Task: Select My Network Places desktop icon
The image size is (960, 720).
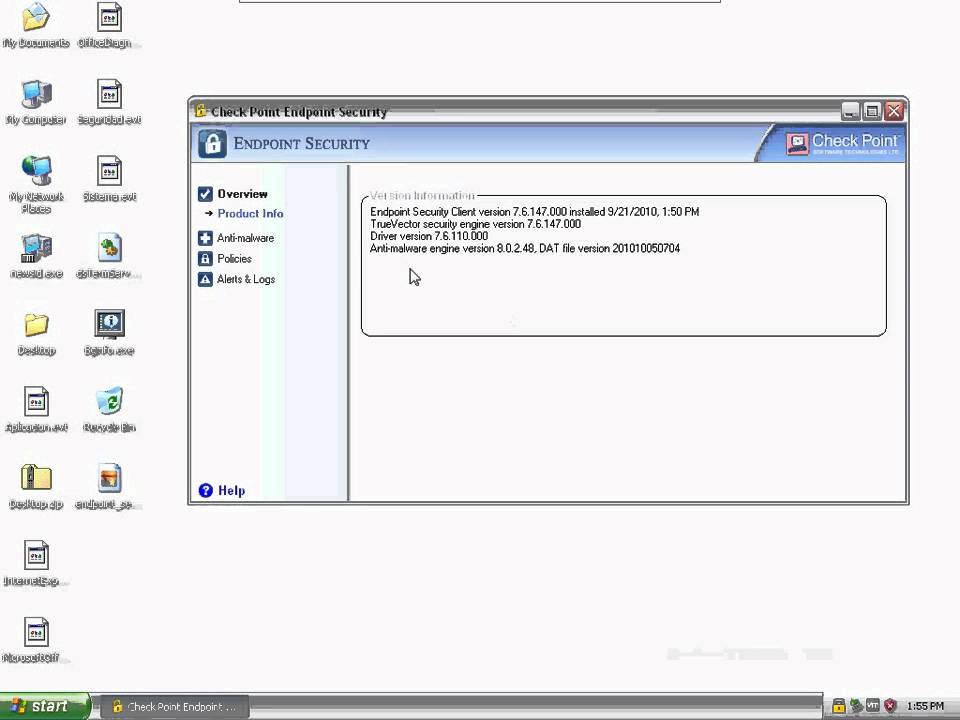Action: pos(36,184)
